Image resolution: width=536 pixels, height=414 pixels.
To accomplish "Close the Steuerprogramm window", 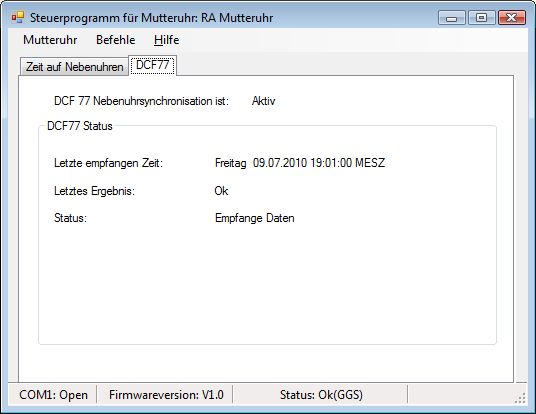I will (511, 17).
